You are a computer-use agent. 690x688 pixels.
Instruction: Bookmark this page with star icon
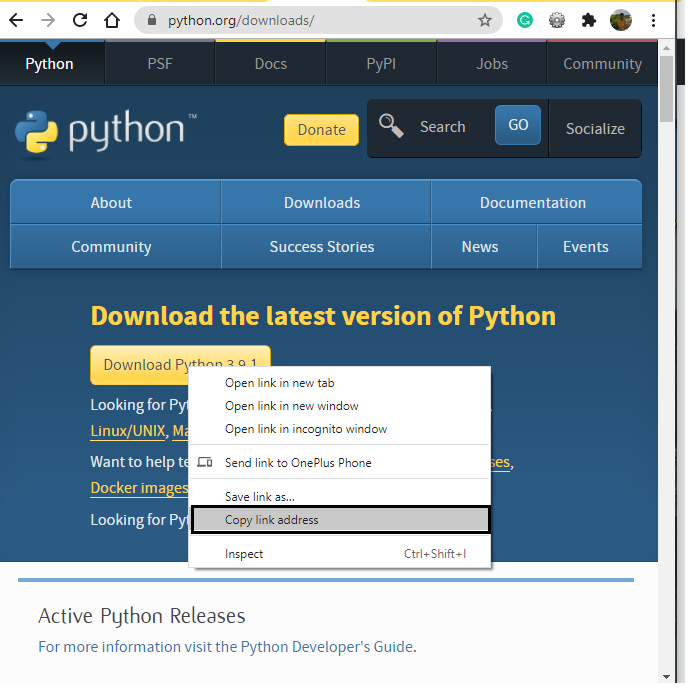click(x=485, y=20)
